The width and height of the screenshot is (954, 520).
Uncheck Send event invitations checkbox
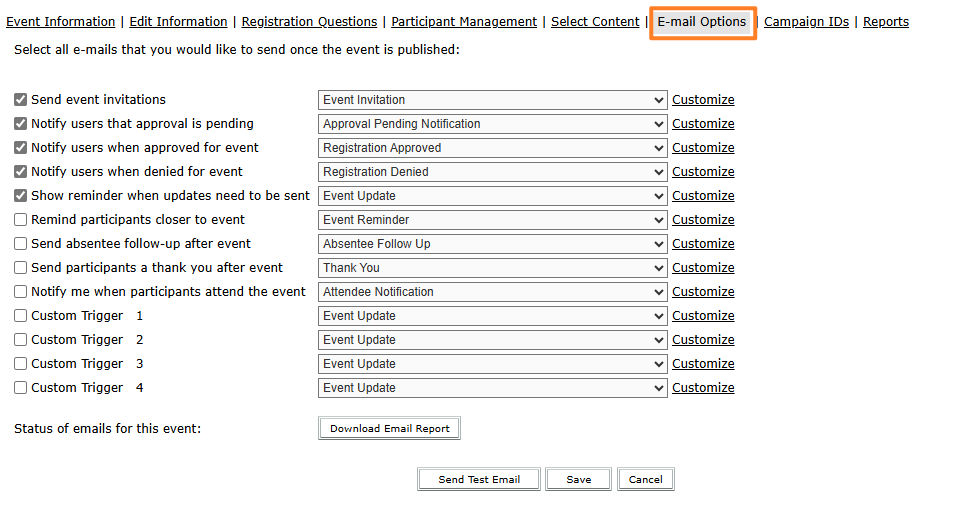coord(21,100)
